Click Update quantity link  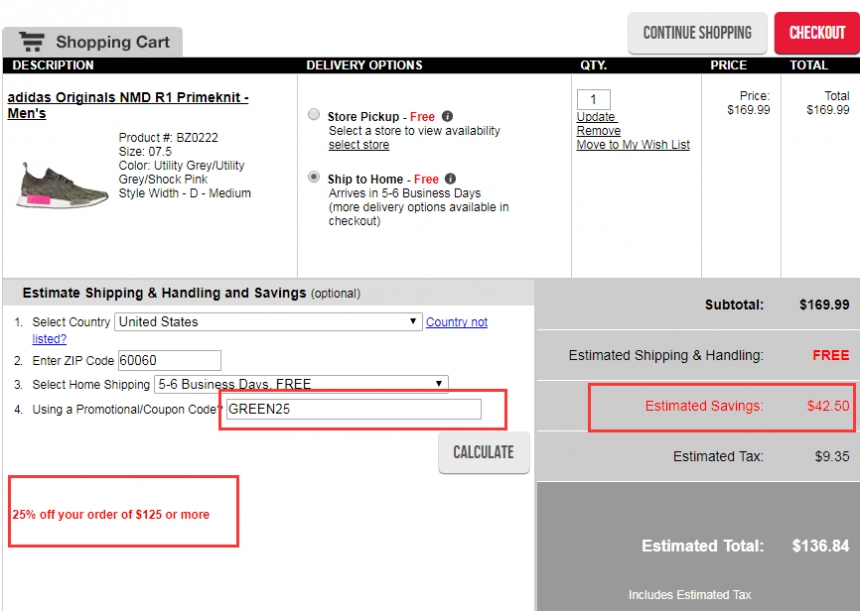coord(596,117)
